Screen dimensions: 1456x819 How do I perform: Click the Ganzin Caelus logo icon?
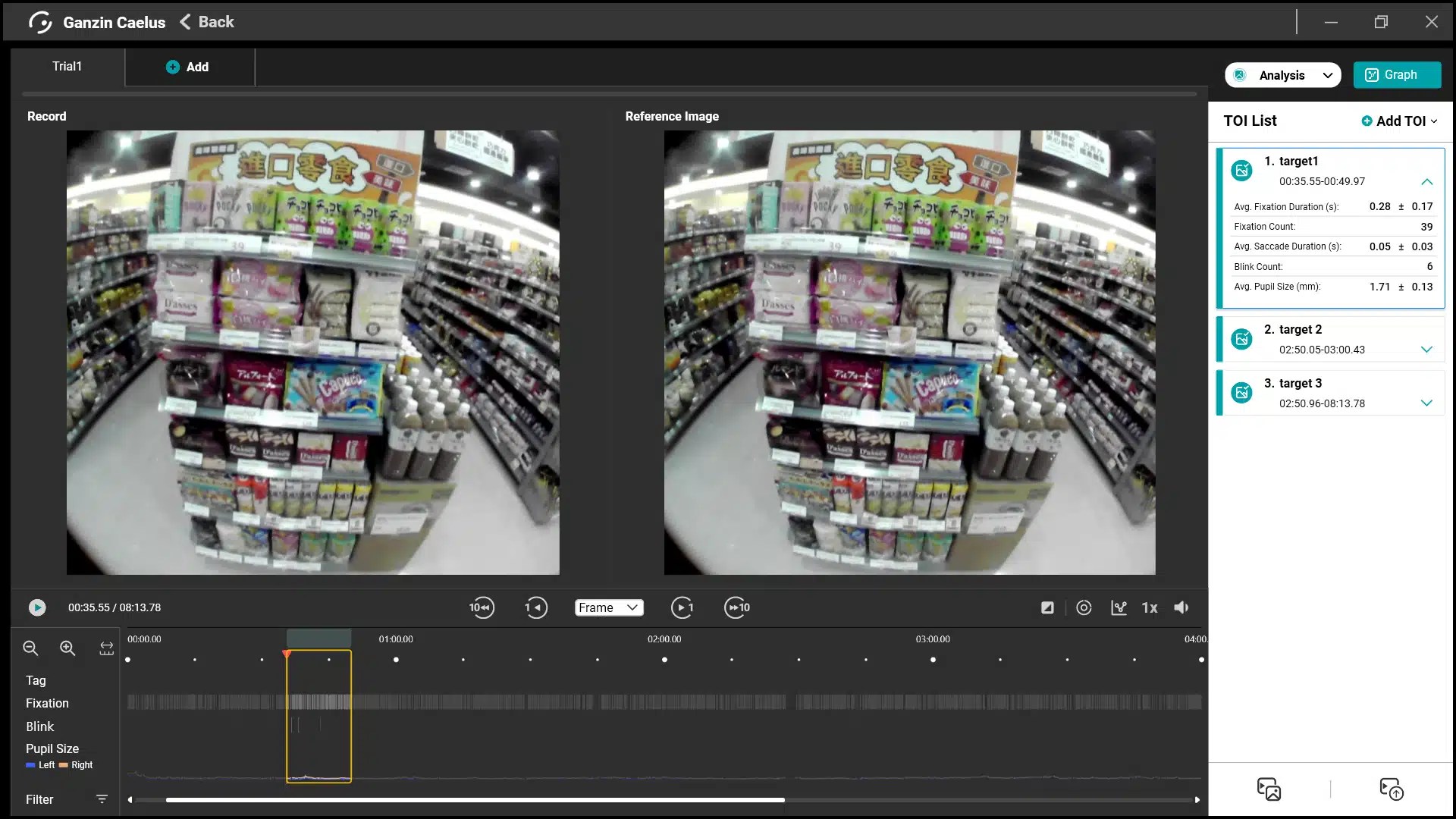point(39,22)
